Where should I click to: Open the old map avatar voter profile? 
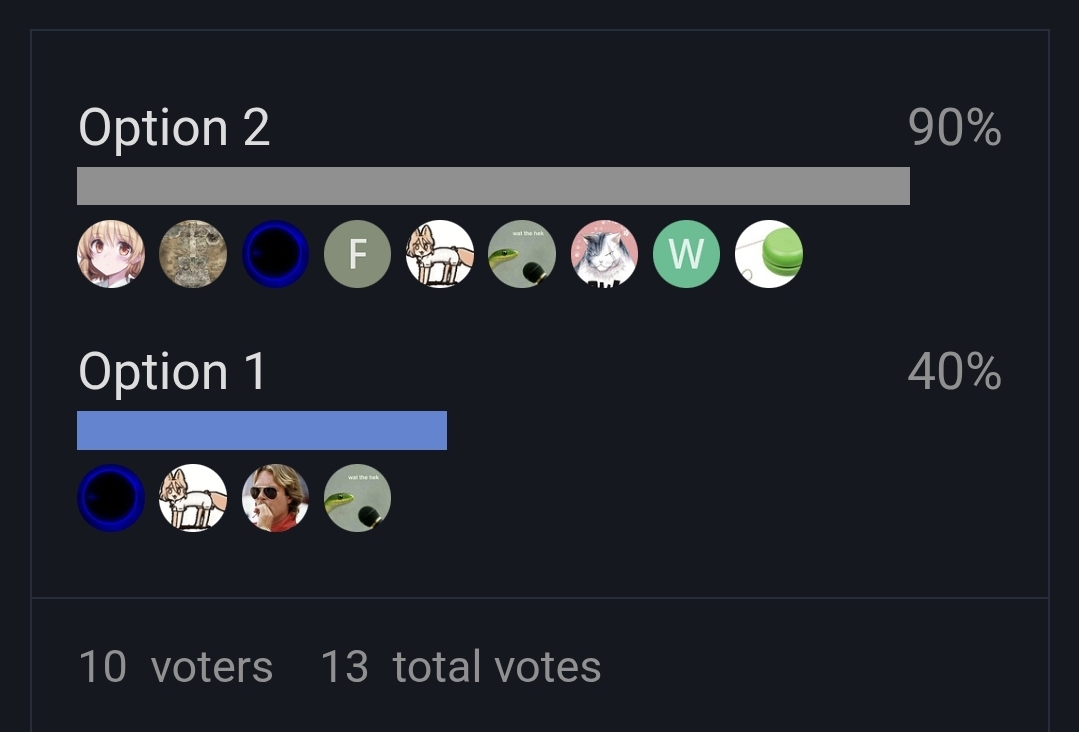click(193, 254)
